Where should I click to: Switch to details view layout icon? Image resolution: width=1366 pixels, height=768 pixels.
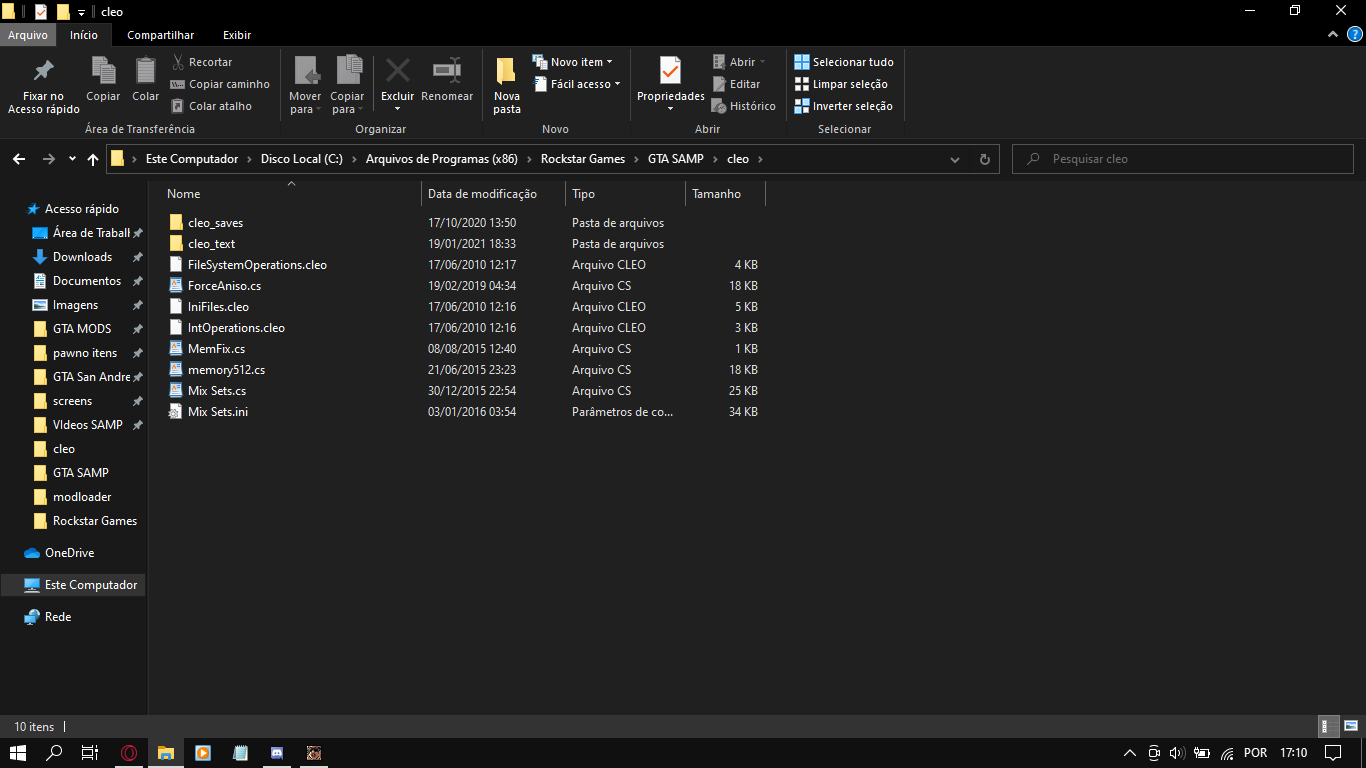pos(1329,727)
